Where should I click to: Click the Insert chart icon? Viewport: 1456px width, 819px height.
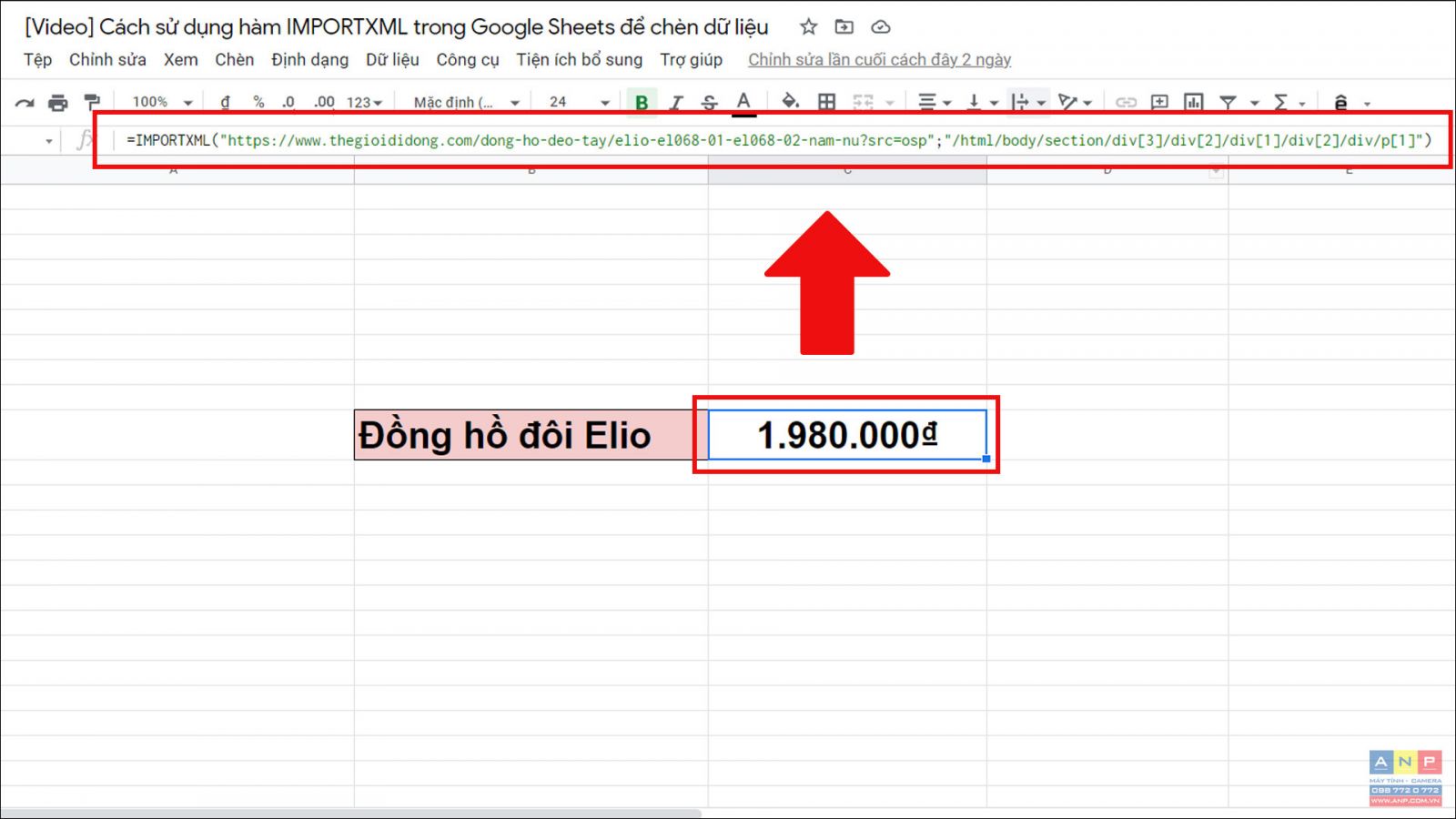(1193, 102)
